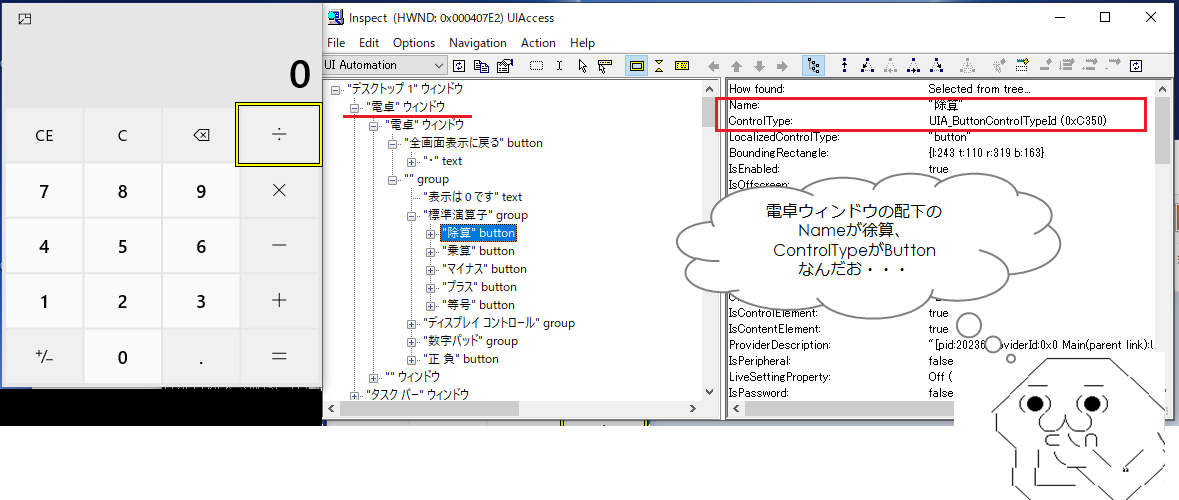Expand the "除算" button tree node
The image size is (1179, 500).
[430, 234]
